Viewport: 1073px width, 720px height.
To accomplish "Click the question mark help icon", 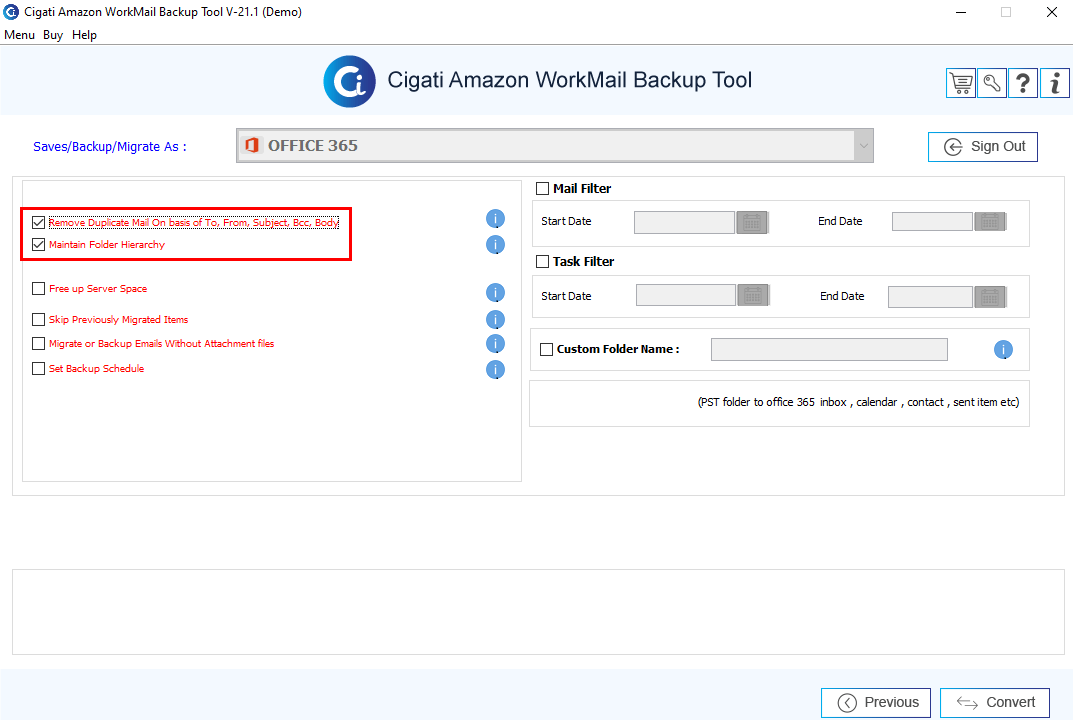I will coord(1023,83).
